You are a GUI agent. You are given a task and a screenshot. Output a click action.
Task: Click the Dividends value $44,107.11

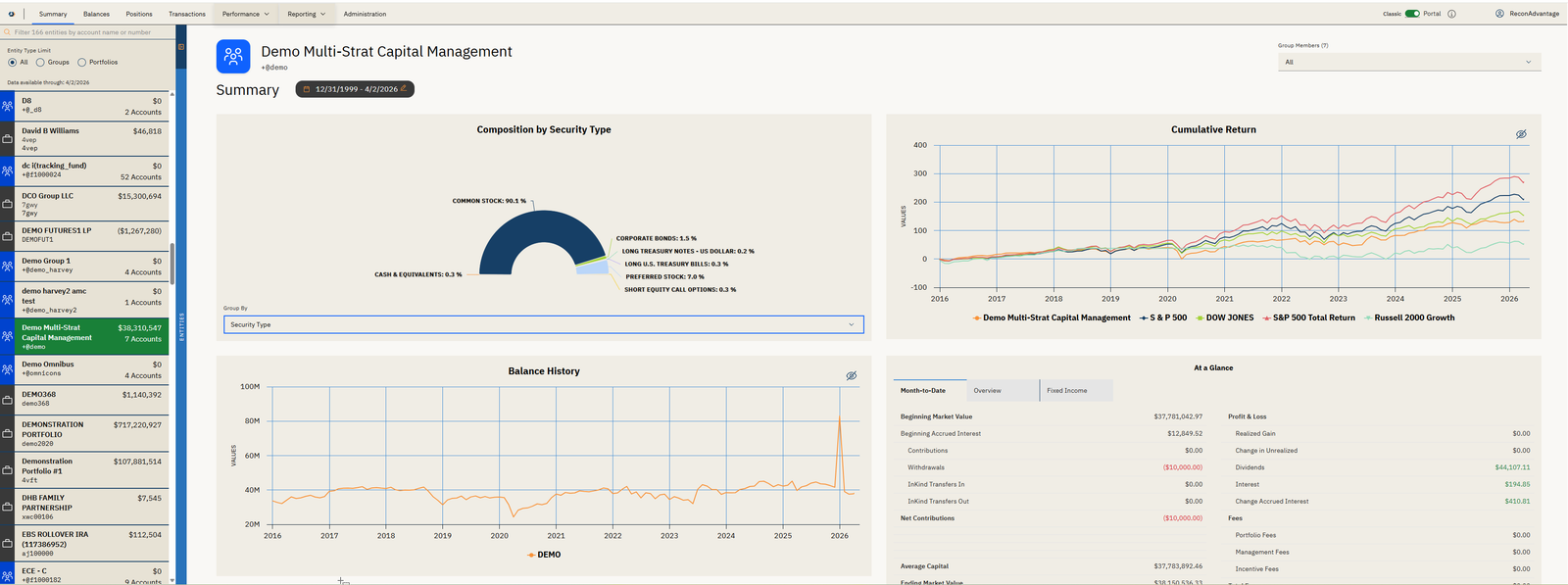(x=1512, y=467)
